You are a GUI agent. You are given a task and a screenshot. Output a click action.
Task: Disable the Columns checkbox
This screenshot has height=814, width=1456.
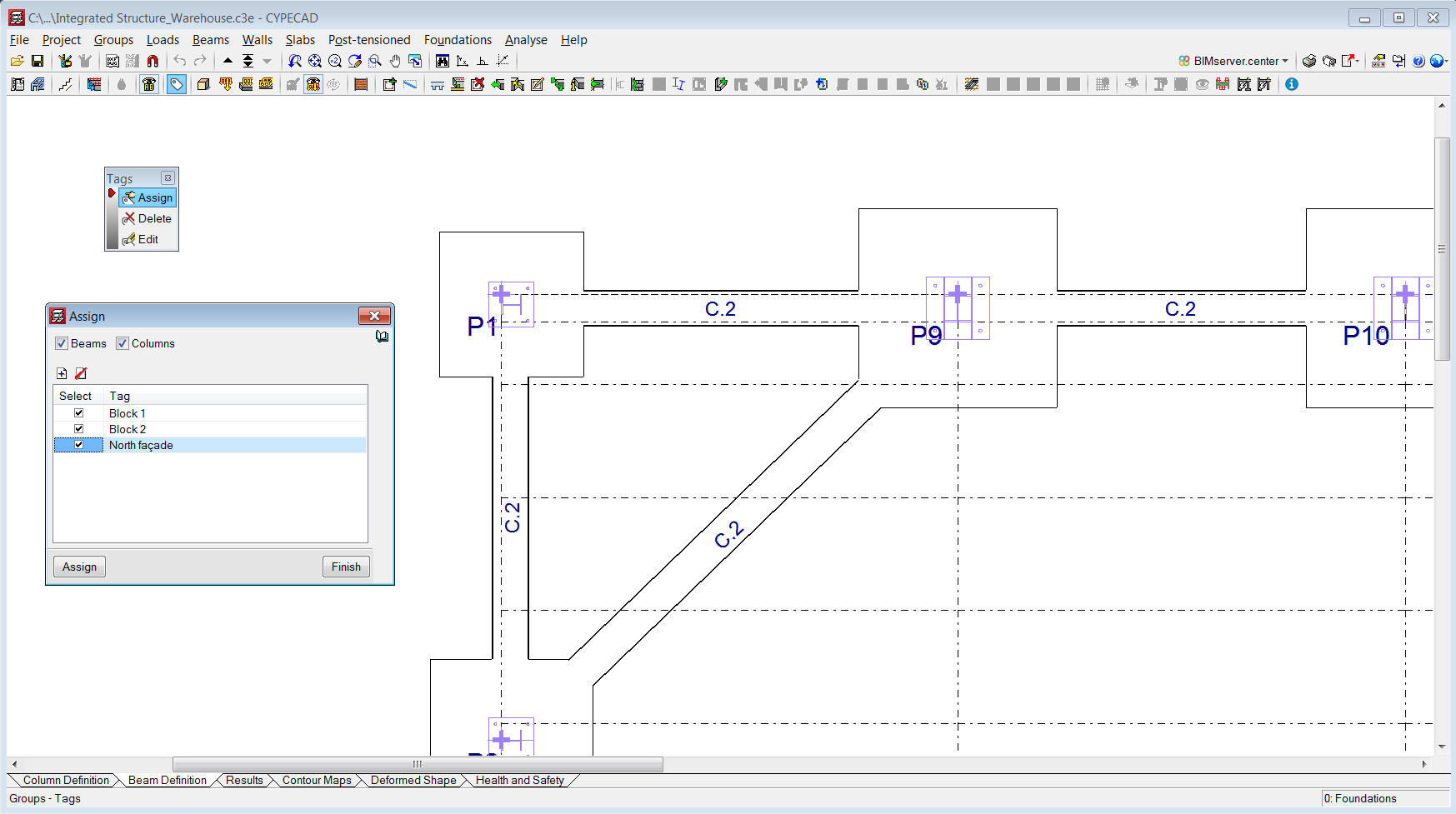tap(123, 343)
